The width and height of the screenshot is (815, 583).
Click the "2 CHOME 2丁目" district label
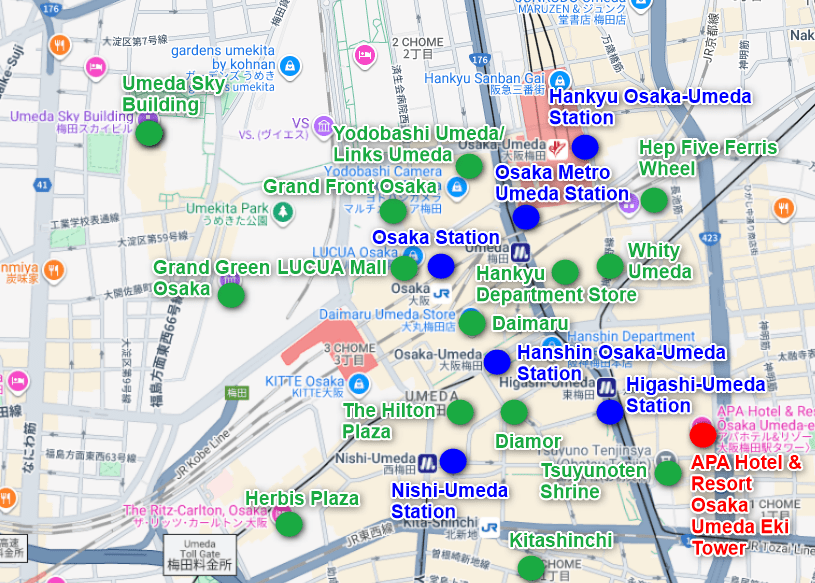tap(418, 47)
